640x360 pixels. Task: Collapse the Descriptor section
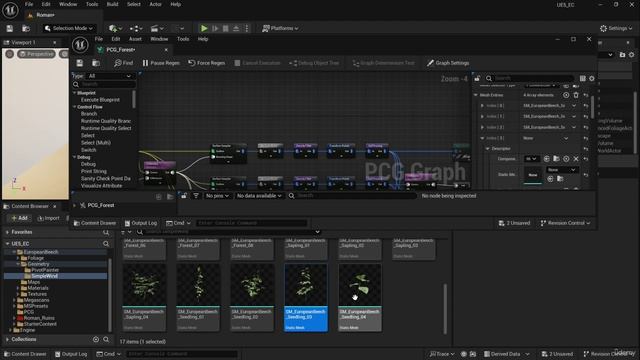pyautogui.click(x=487, y=149)
